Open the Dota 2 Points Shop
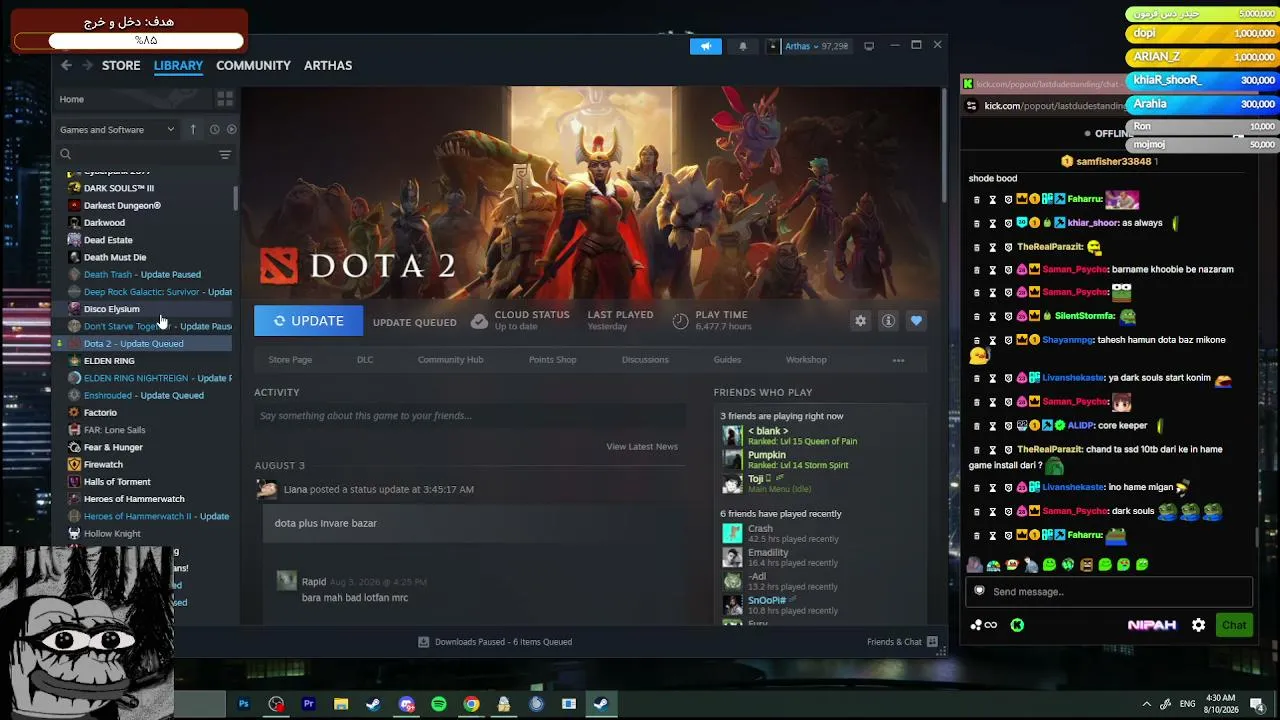The width and height of the screenshot is (1280, 720). tap(552, 360)
